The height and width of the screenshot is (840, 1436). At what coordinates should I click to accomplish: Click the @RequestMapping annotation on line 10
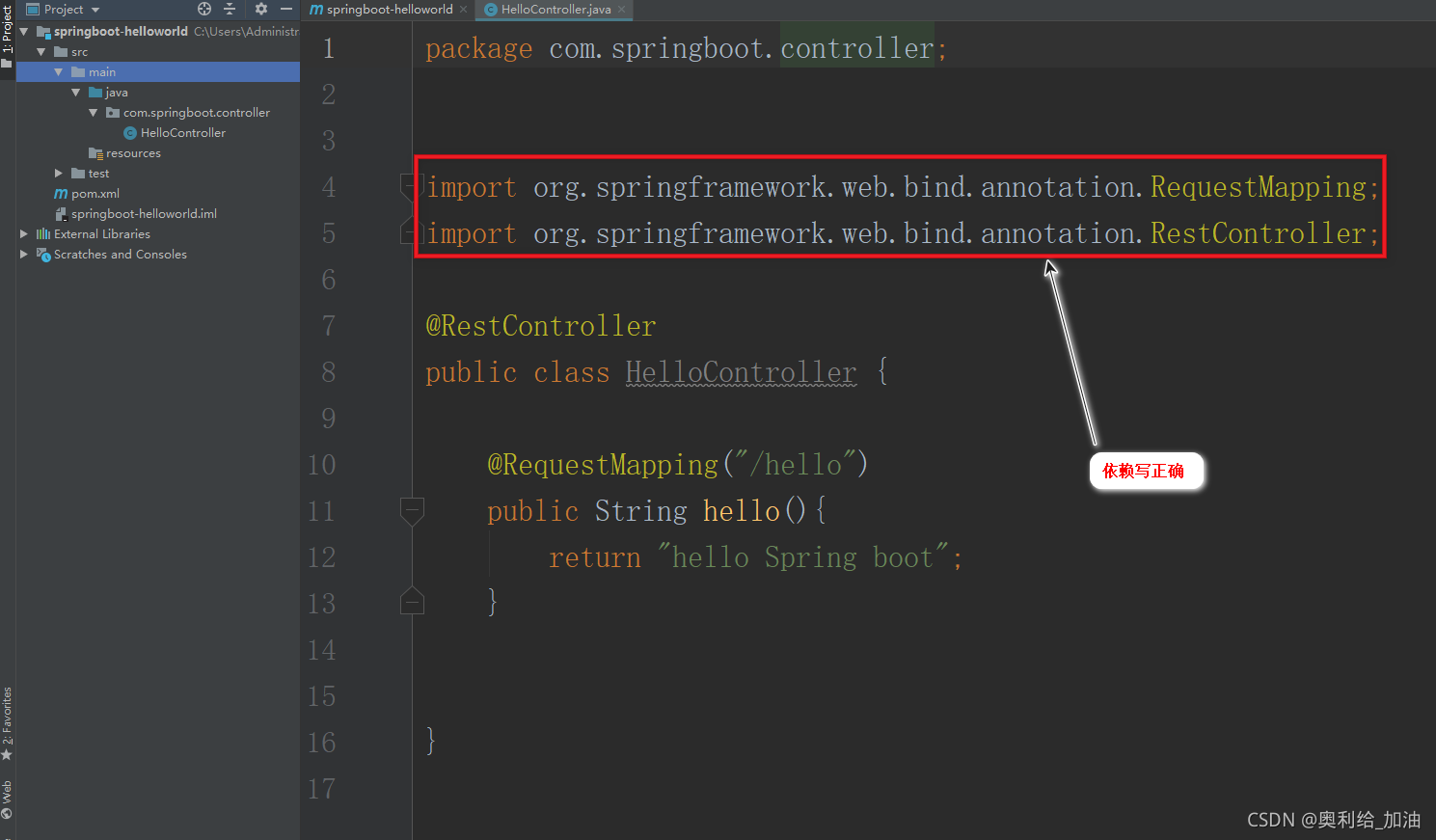coord(603,465)
